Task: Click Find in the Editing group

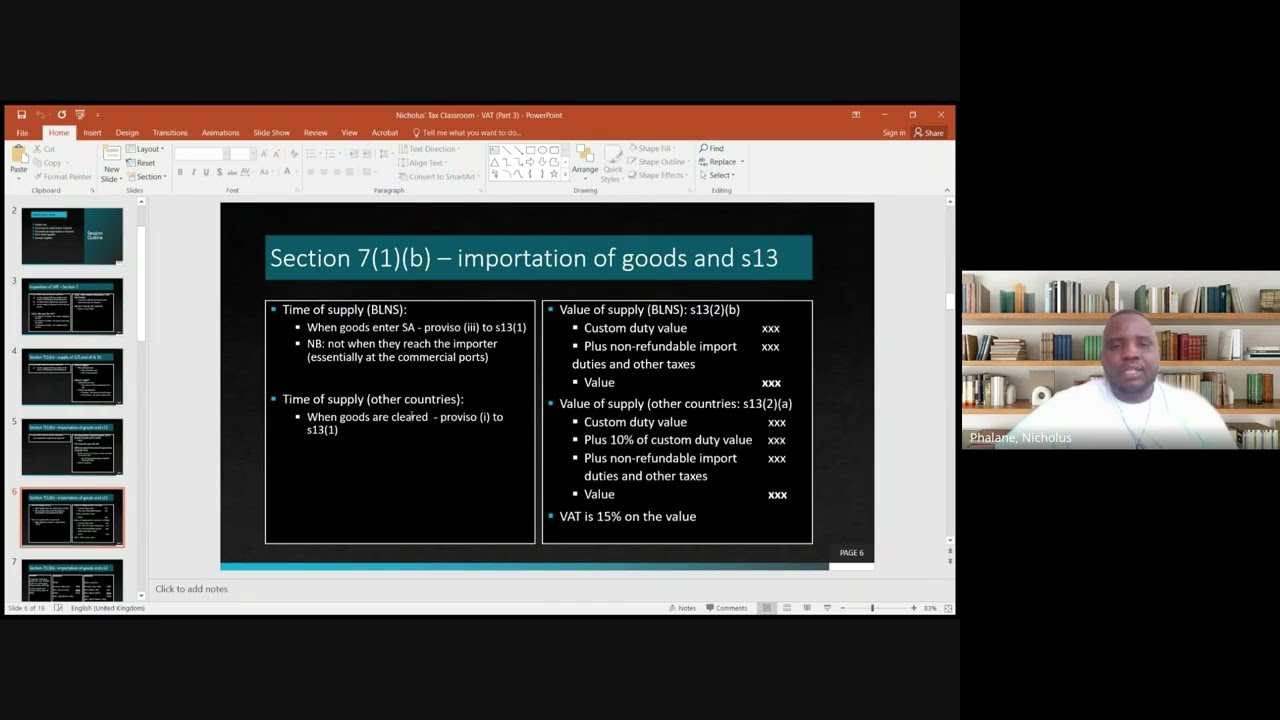Action: 712,149
